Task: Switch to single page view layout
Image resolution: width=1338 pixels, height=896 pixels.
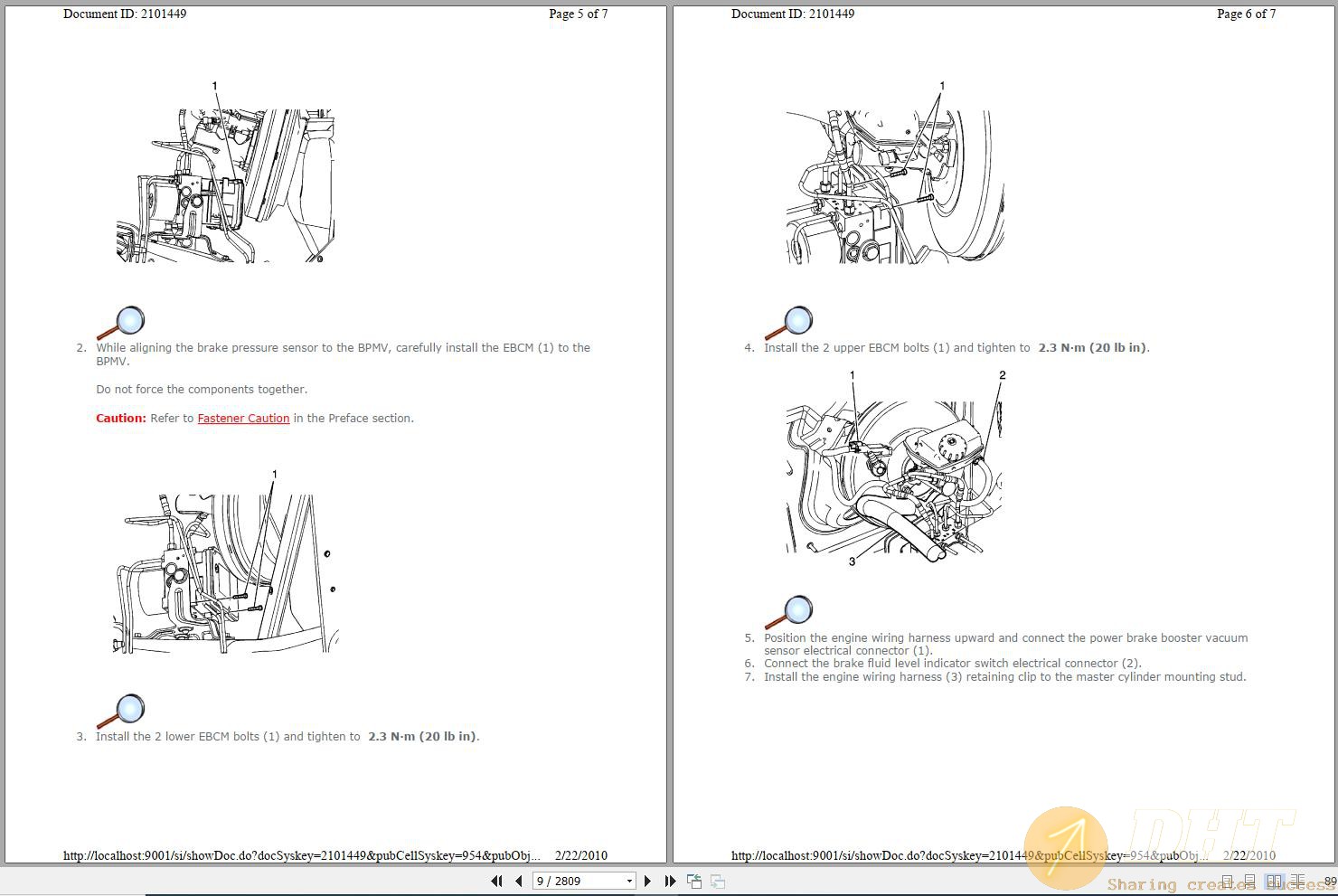Action: coord(1227,882)
